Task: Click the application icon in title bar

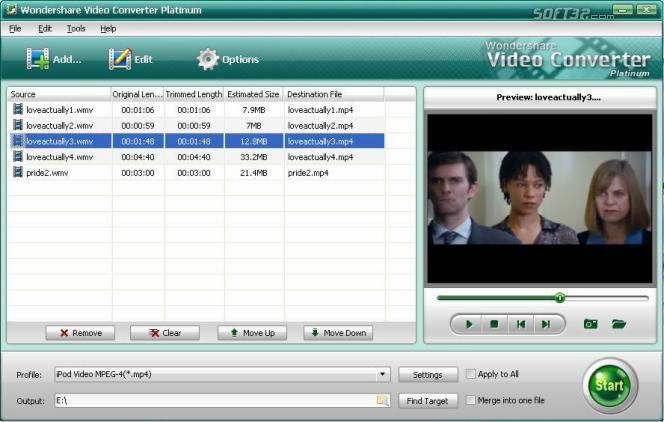Action: (11, 8)
